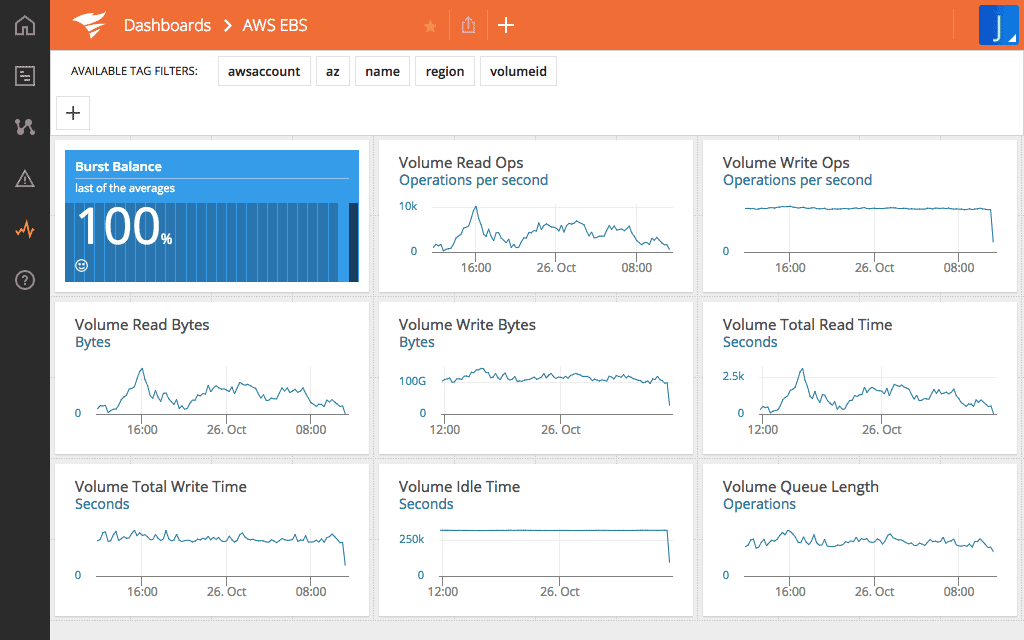Click the smiley icon in Burst Balance

82,265
